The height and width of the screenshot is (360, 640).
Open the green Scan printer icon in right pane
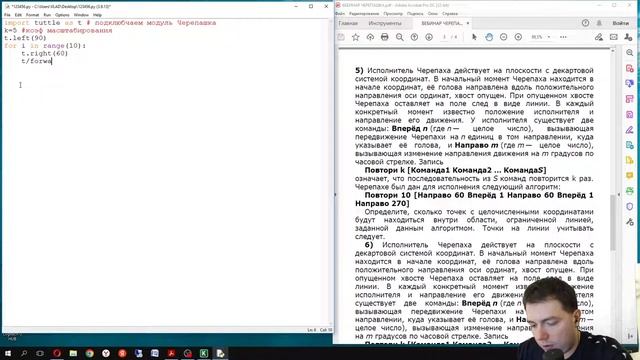point(630,191)
